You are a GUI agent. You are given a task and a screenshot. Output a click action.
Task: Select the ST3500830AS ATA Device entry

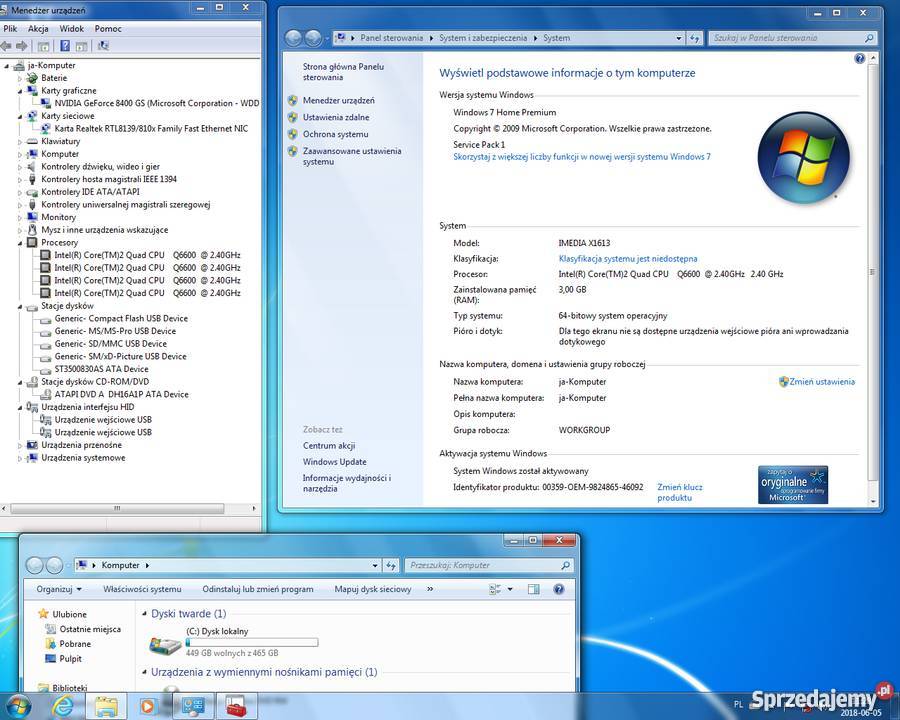pos(101,369)
